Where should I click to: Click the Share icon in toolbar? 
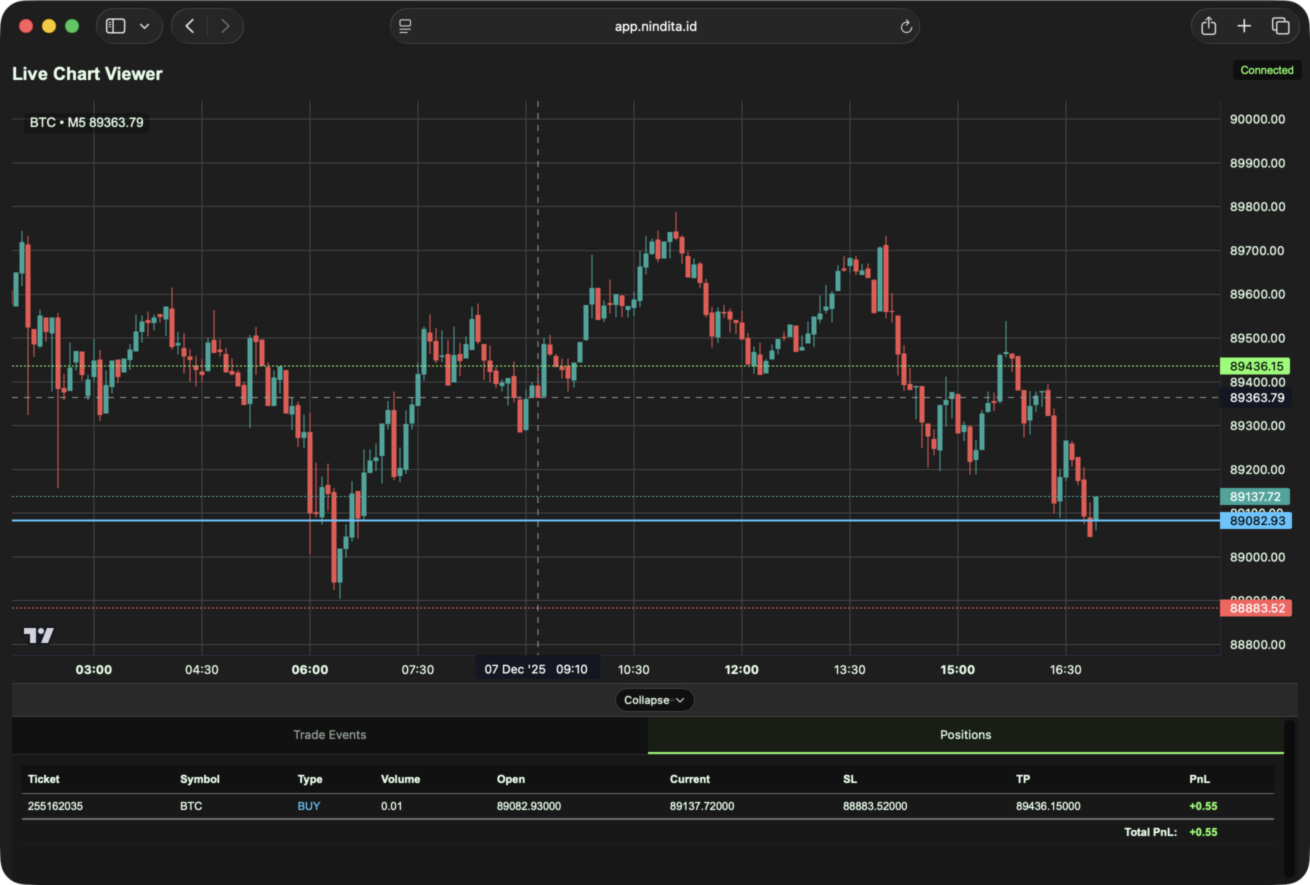point(1208,26)
